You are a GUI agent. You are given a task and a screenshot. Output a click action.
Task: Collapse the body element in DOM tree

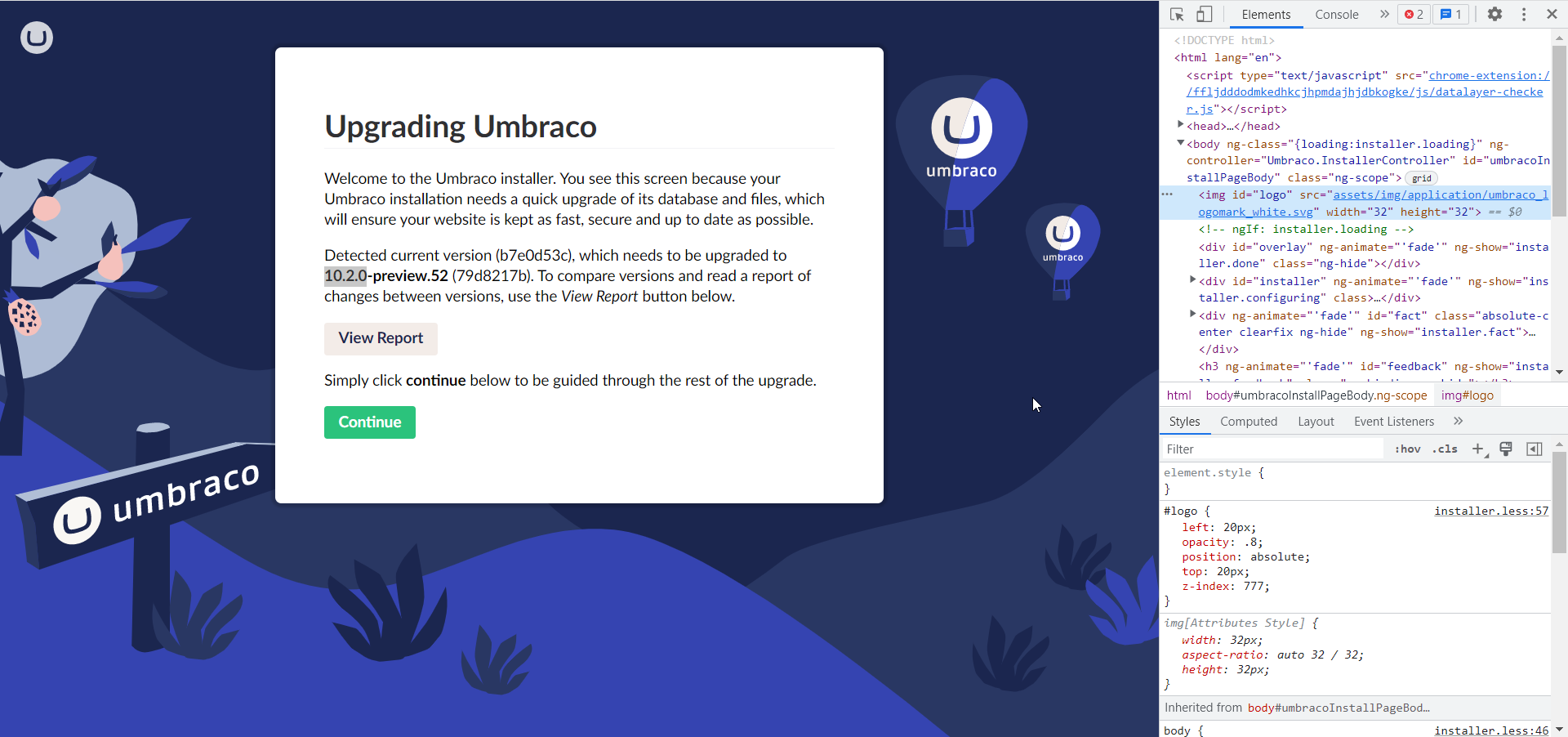(1181, 142)
